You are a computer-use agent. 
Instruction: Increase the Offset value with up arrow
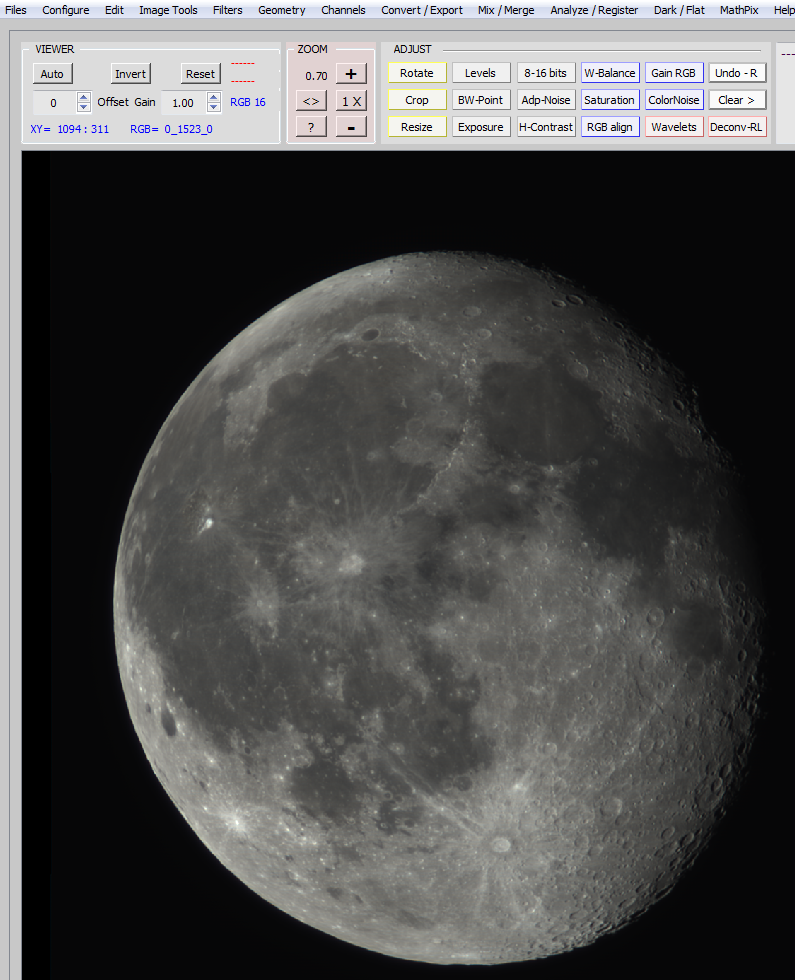coord(84,97)
